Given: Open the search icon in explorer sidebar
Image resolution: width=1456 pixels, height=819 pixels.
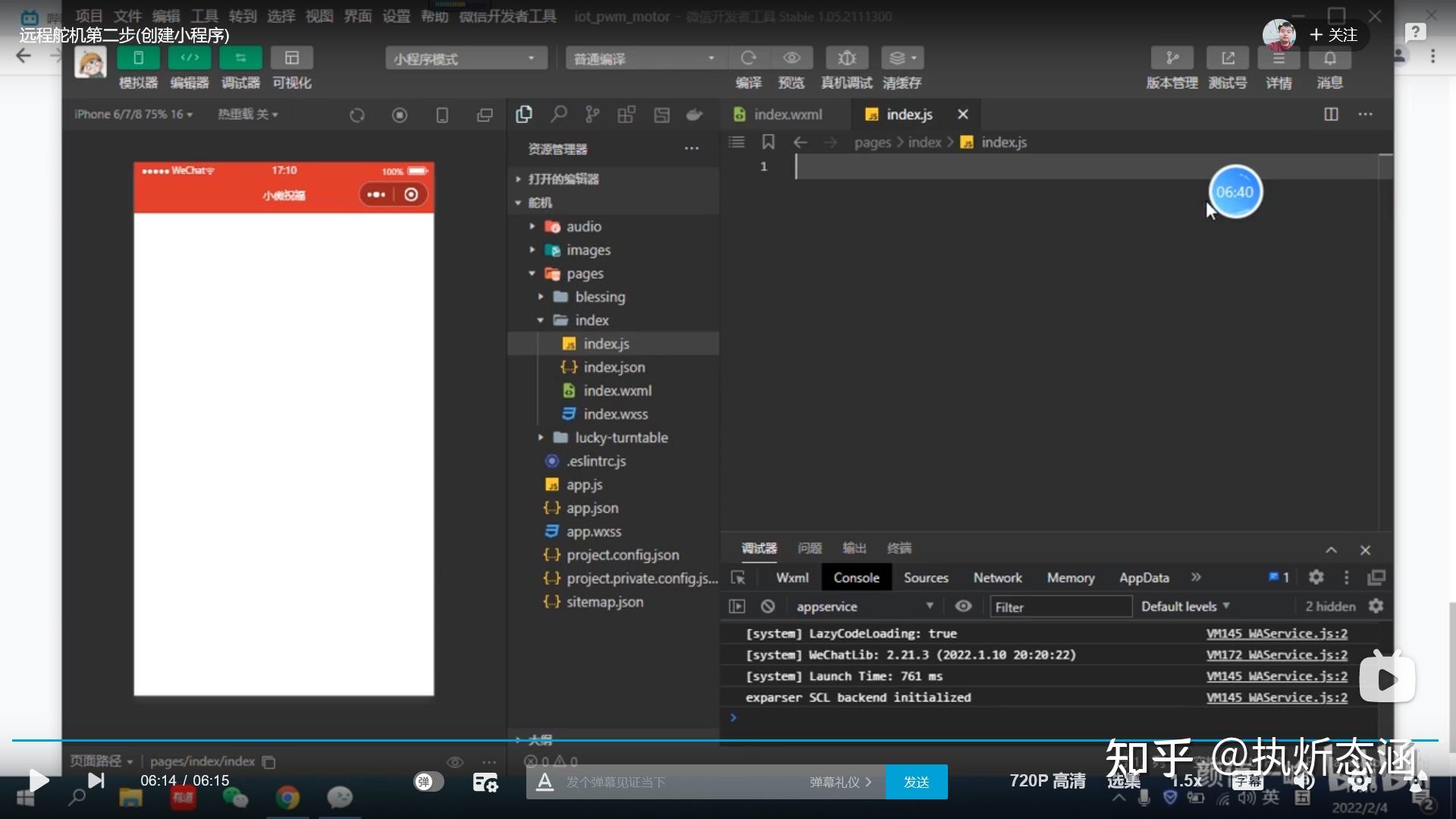Looking at the screenshot, I should pyautogui.click(x=559, y=115).
